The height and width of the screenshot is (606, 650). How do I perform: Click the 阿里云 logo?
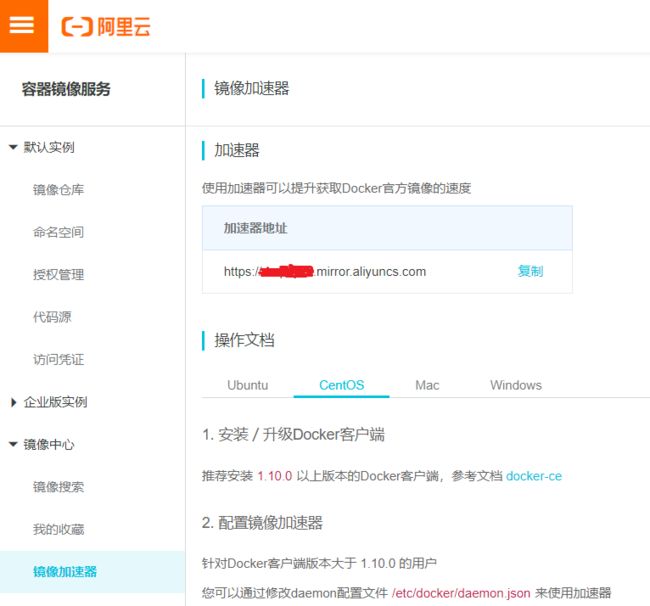point(106,27)
